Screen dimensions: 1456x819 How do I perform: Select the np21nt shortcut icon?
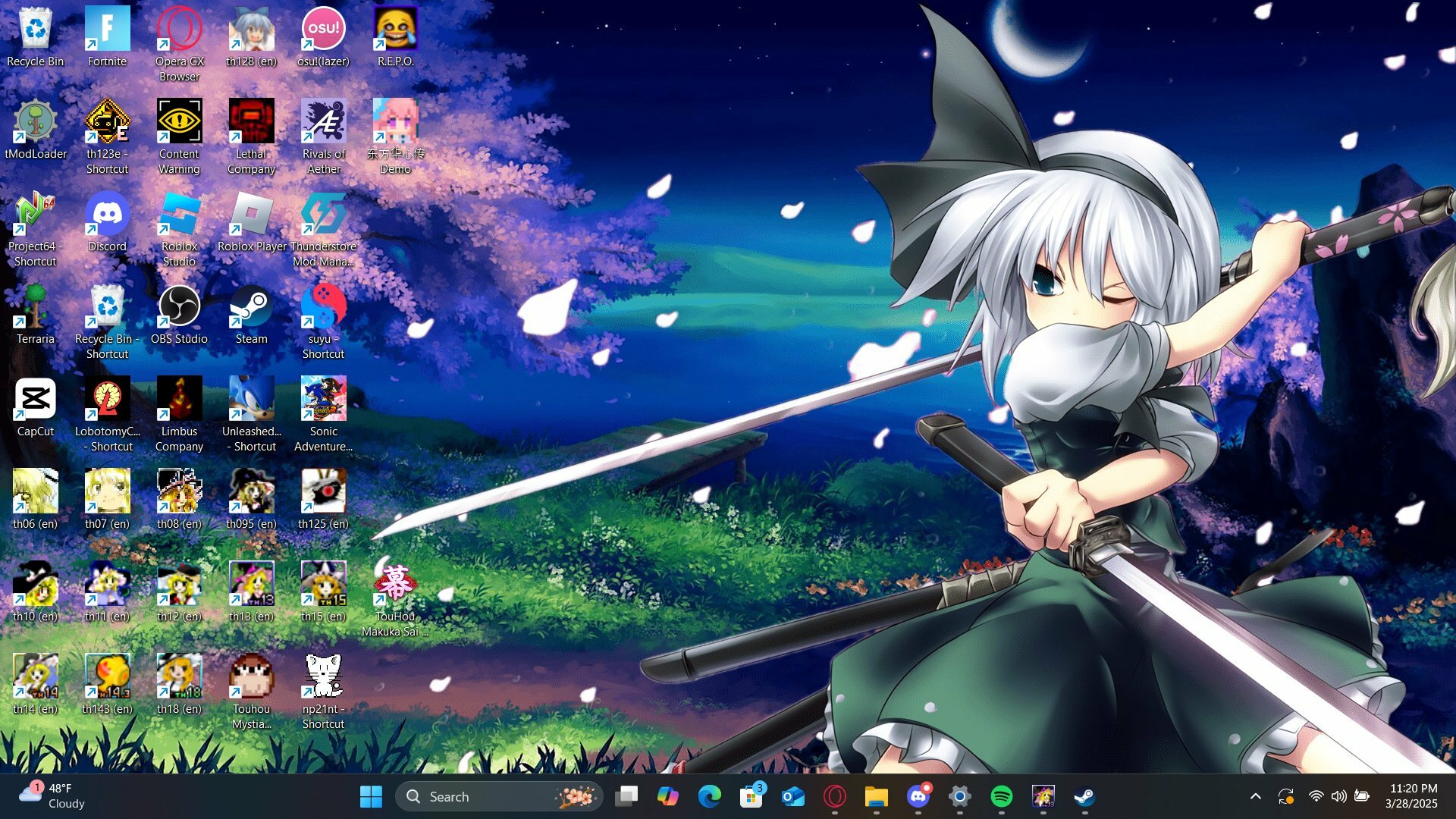click(324, 692)
